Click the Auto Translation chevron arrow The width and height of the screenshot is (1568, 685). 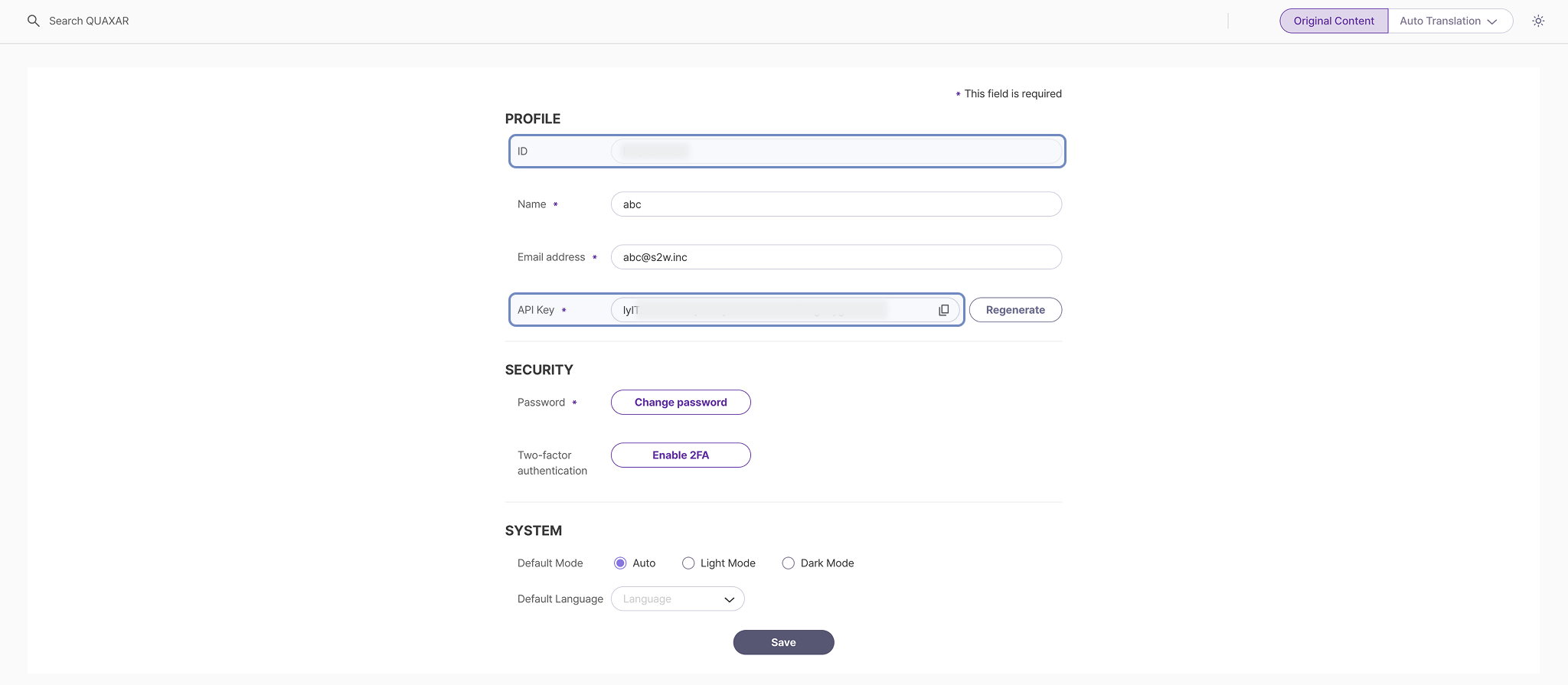pyautogui.click(x=1491, y=21)
